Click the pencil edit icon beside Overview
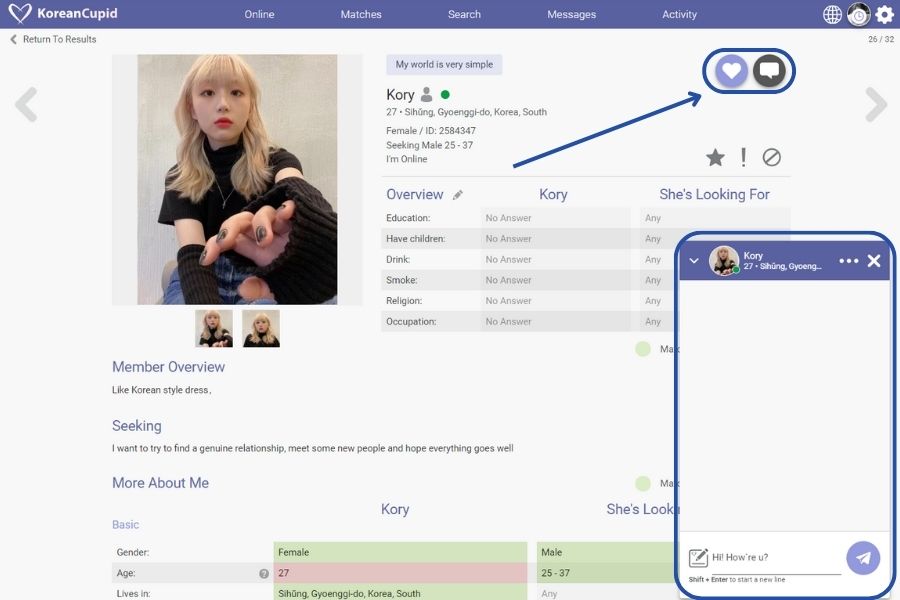 [458, 195]
